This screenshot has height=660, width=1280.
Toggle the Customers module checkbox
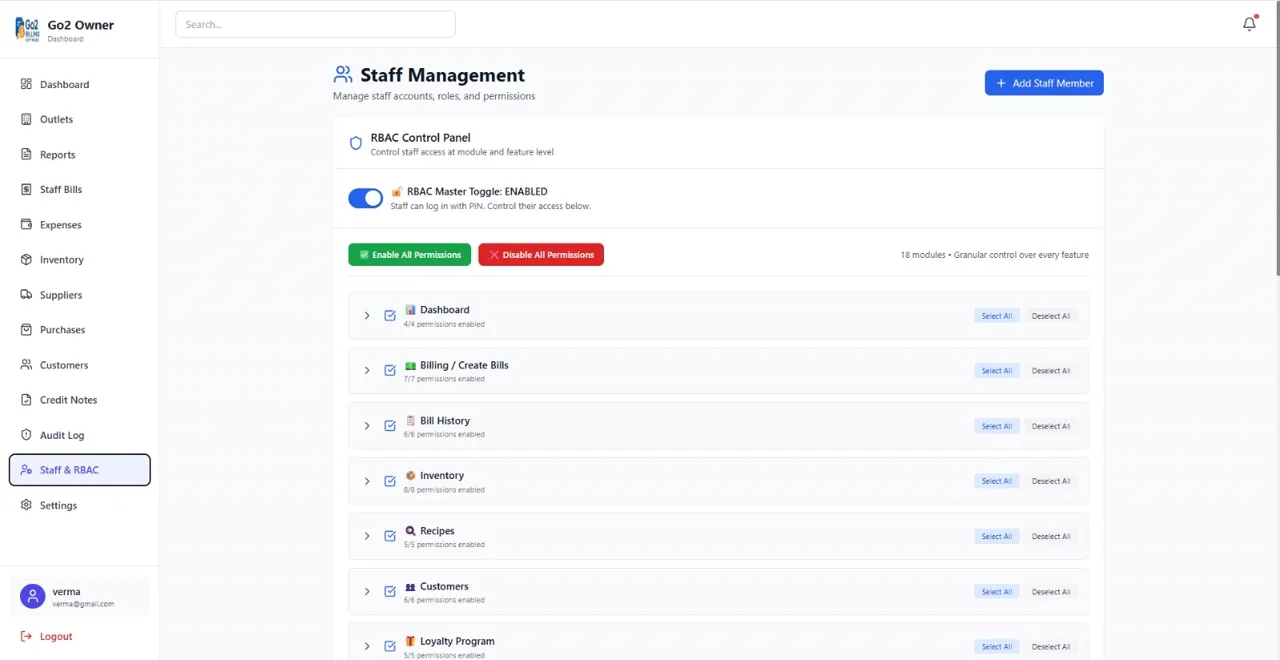[x=390, y=592]
